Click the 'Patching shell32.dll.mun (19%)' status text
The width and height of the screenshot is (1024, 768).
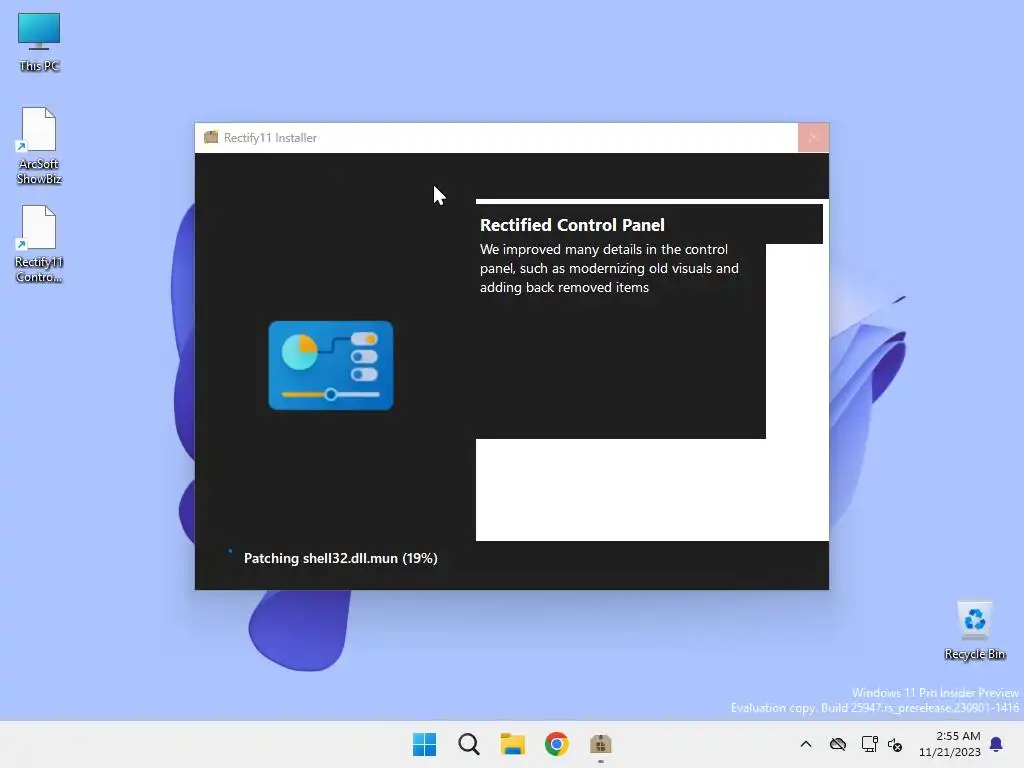[340, 558]
